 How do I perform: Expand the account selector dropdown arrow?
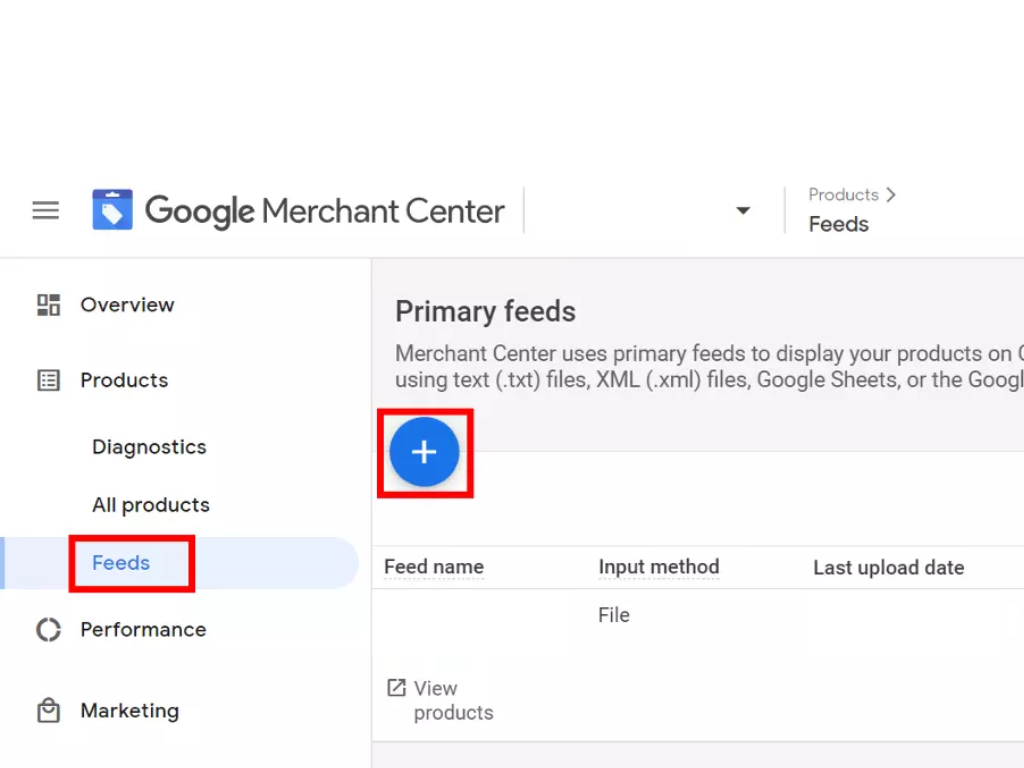[x=743, y=210]
